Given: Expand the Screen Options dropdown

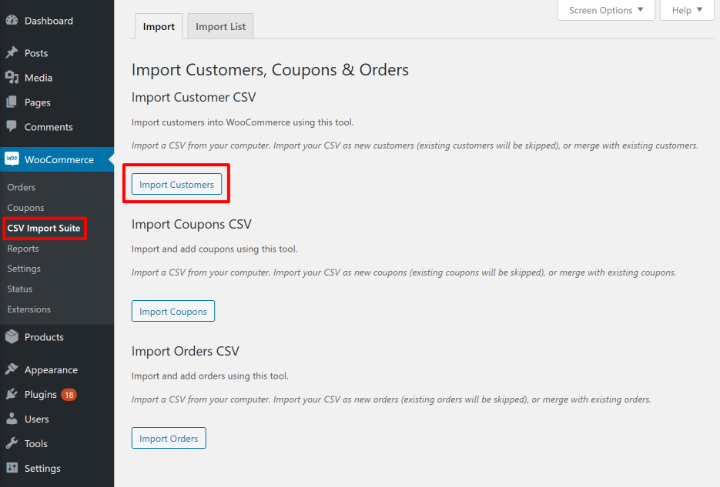Looking at the screenshot, I should 606,10.
